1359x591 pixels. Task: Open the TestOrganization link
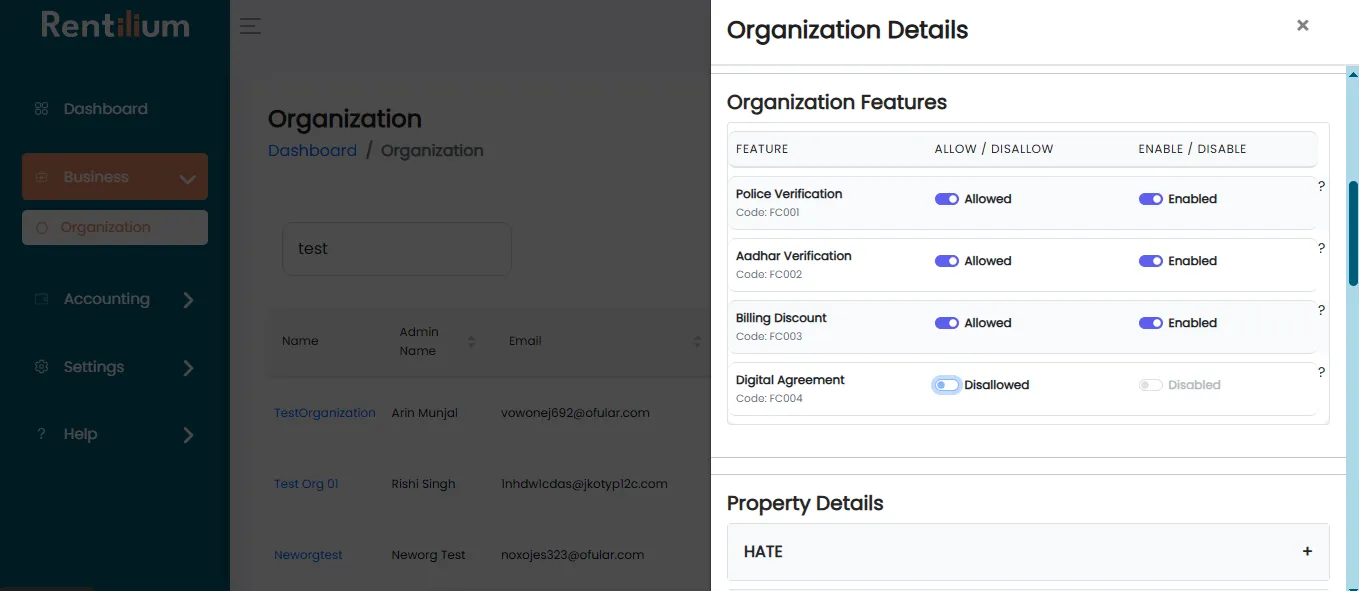pyautogui.click(x=325, y=413)
